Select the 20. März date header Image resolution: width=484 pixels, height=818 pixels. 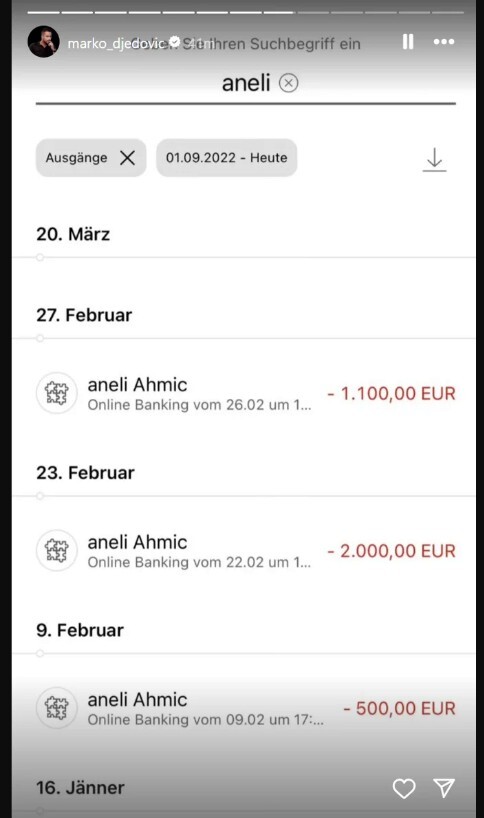click(x=73, y=234)
